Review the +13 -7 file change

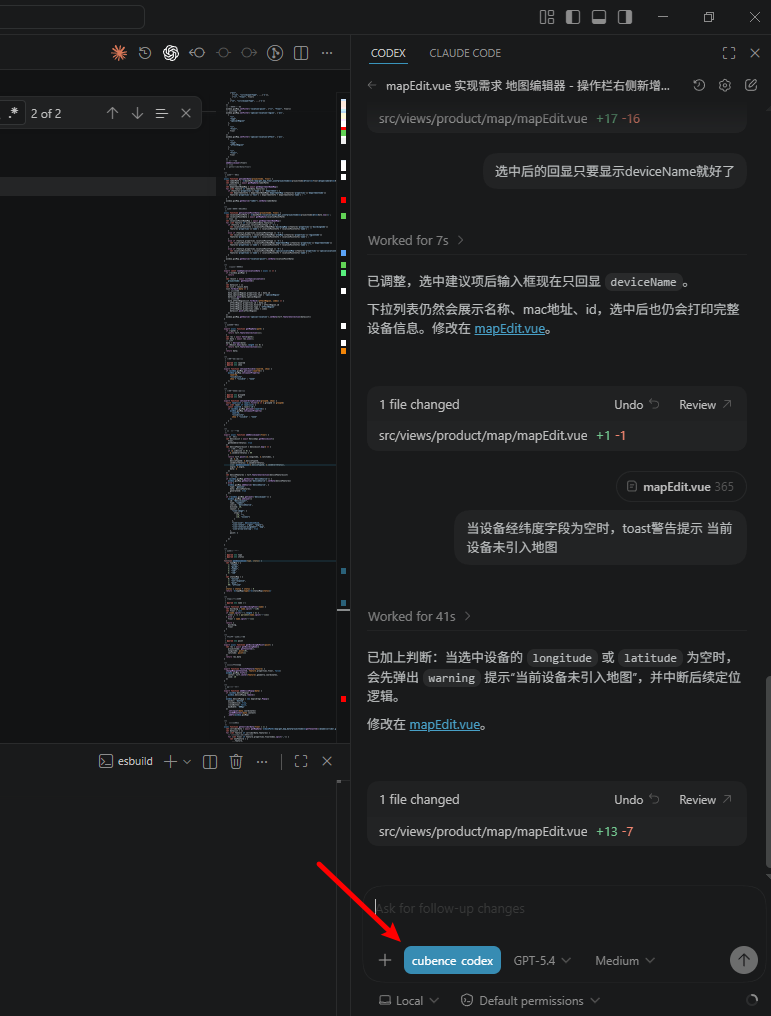[x=705, y=800]
